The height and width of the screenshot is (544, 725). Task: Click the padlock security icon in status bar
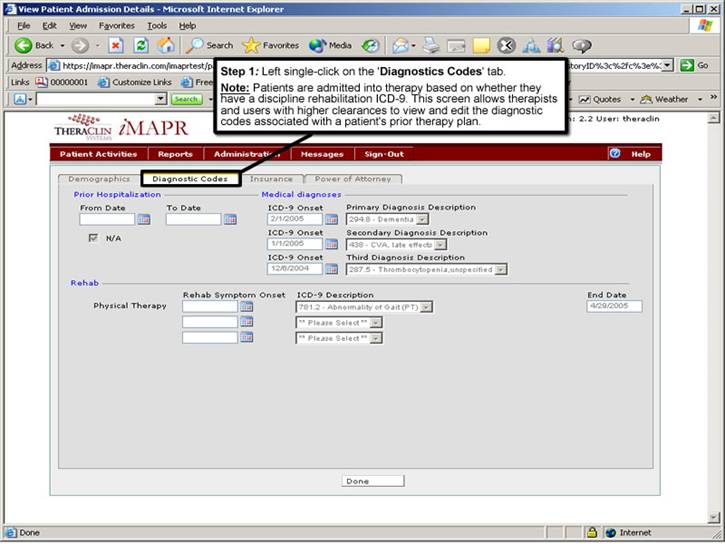coord(591,532)
